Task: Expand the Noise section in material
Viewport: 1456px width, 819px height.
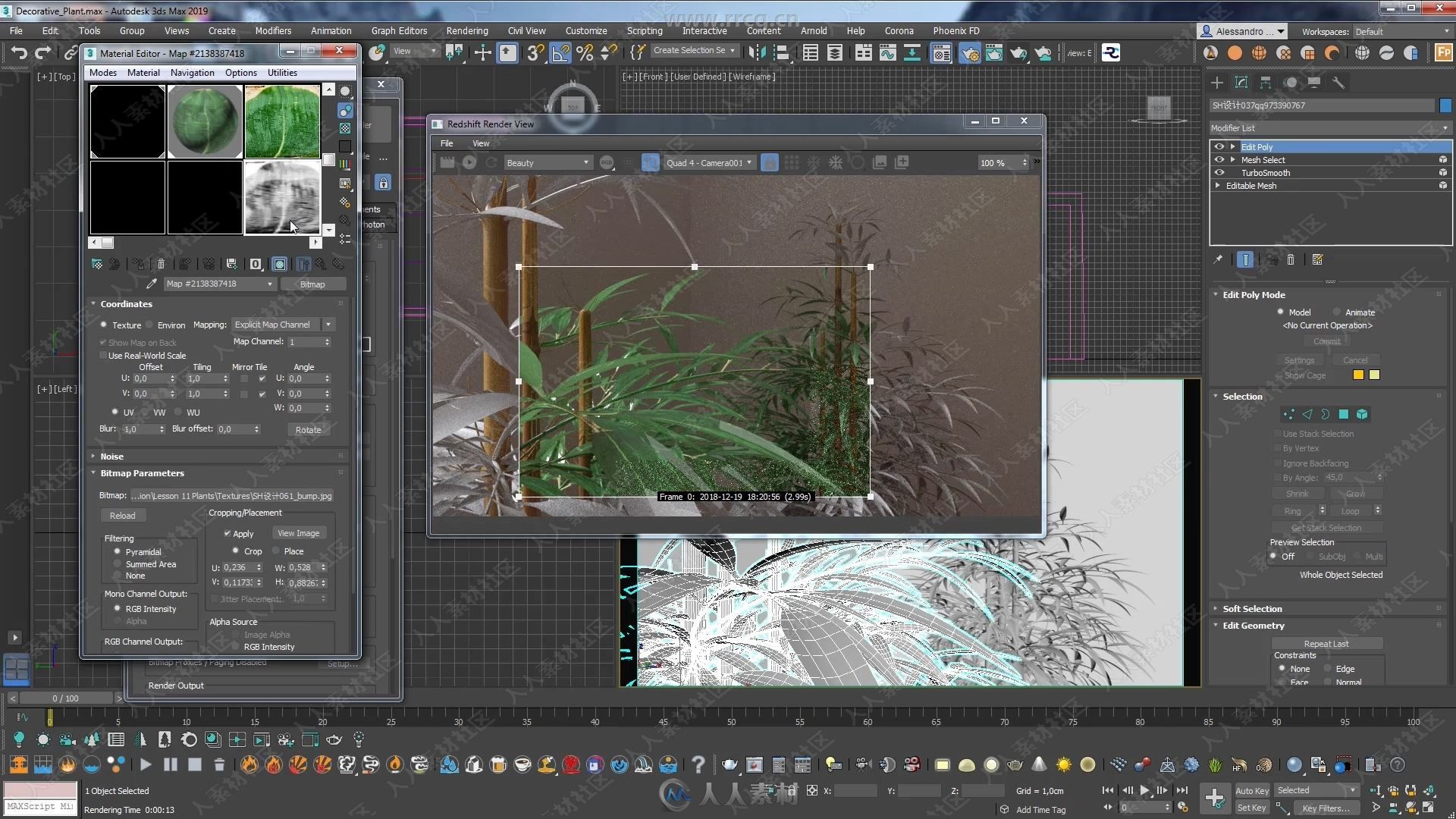Action: 111,456
